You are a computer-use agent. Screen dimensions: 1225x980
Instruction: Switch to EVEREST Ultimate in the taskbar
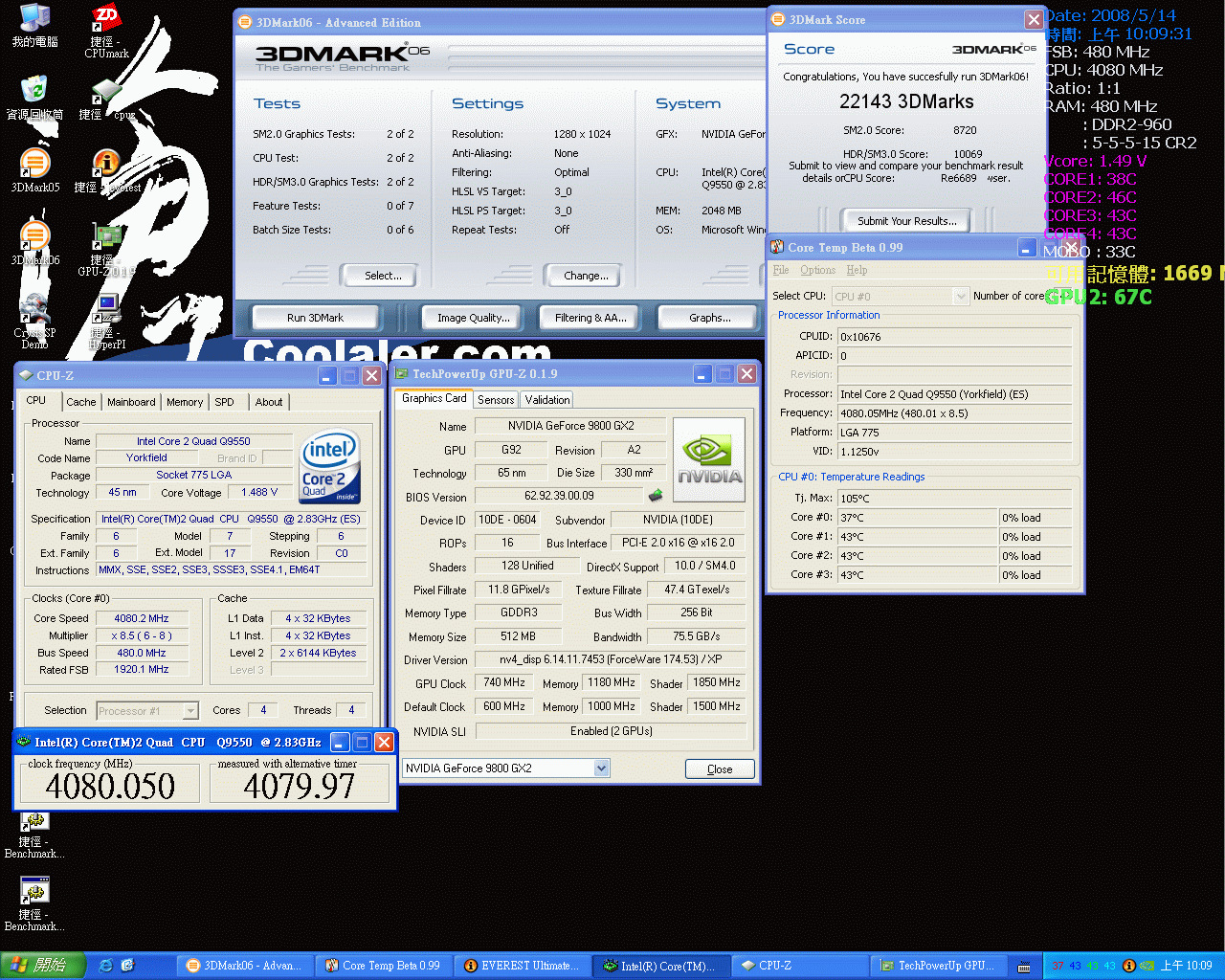tap(522, 966)
